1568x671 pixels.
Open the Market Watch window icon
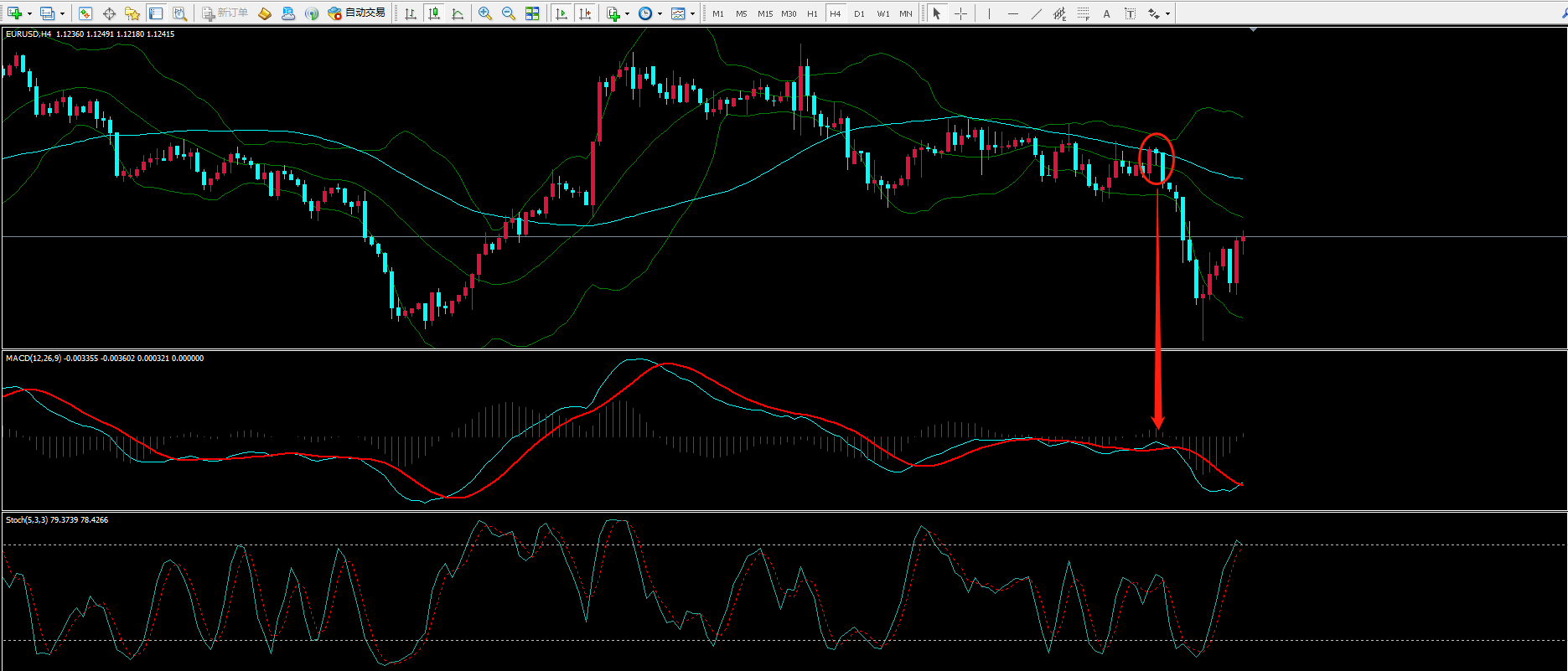(x=85, y=13)
